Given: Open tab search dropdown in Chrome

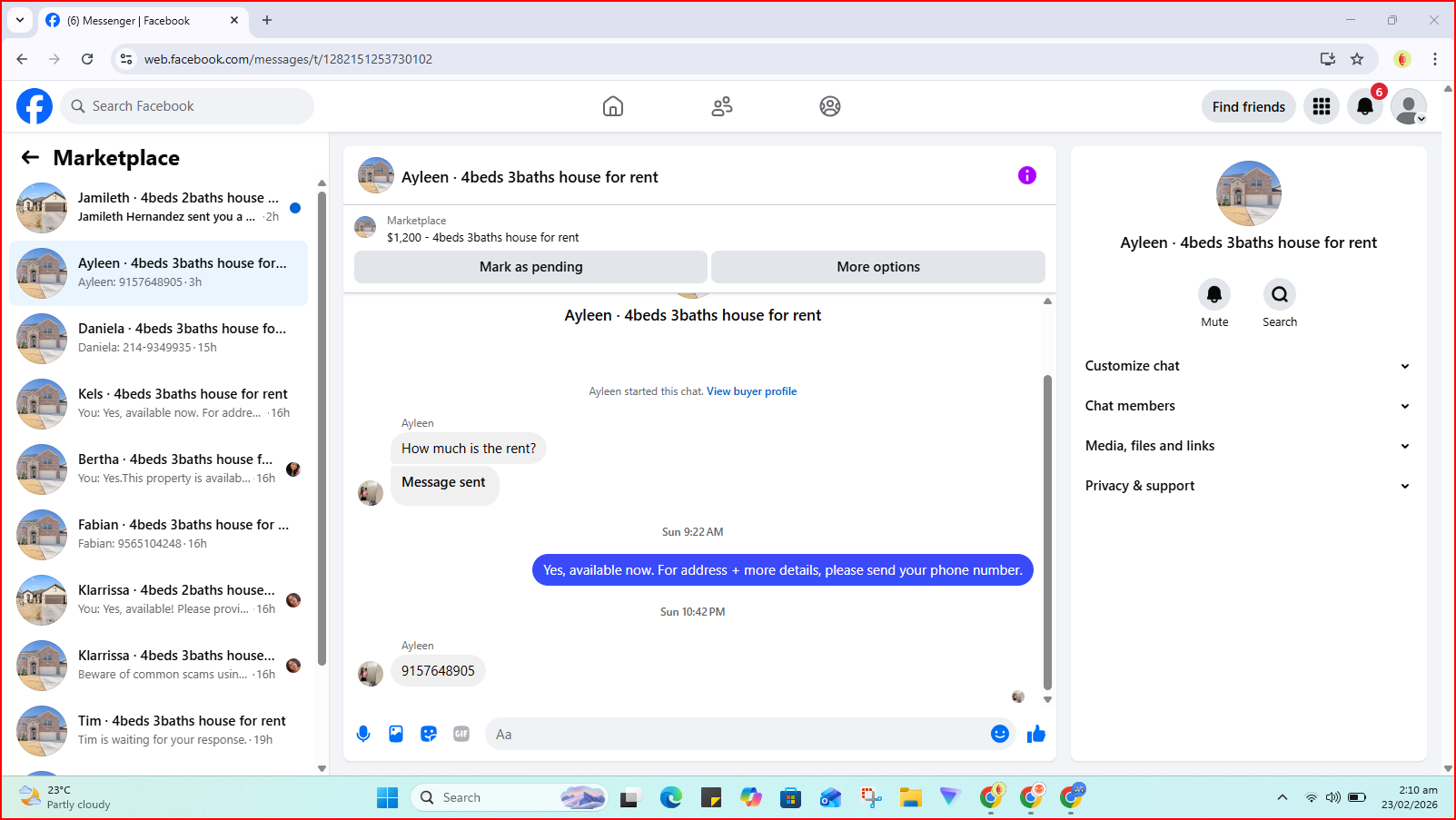Looking at the screenshot, I should point(20,20).
